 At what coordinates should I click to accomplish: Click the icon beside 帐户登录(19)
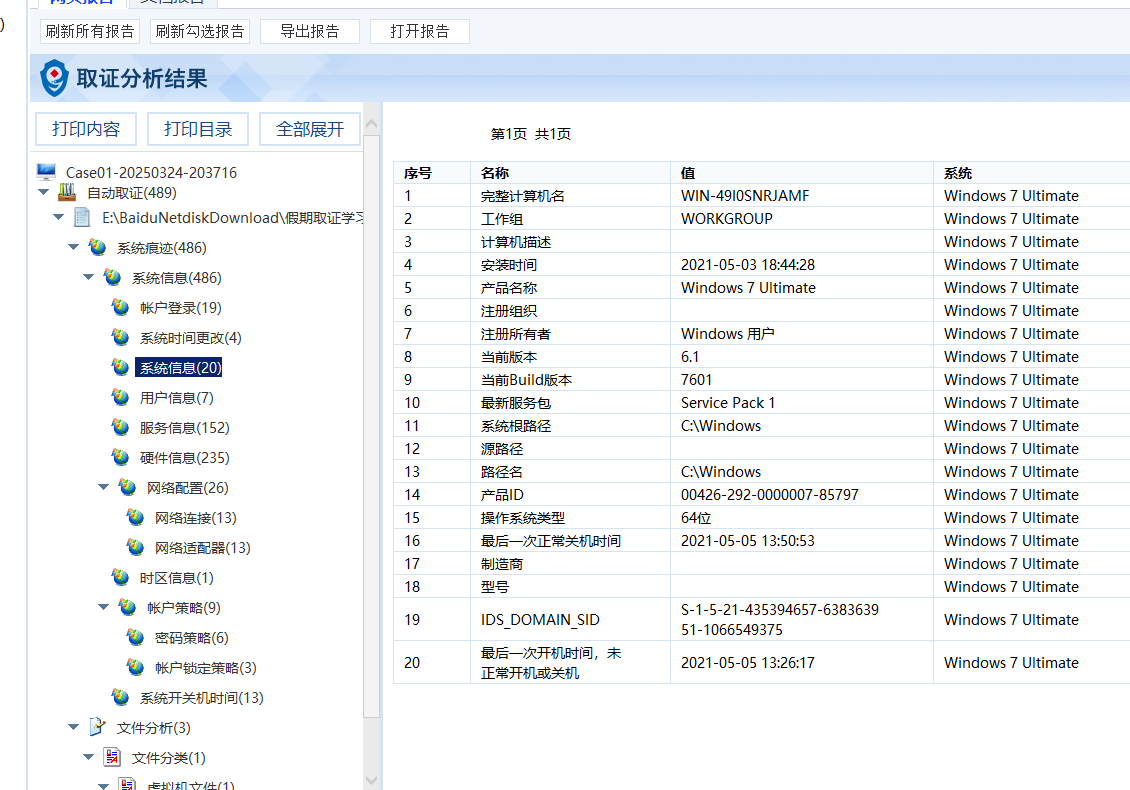pos(120,308)
